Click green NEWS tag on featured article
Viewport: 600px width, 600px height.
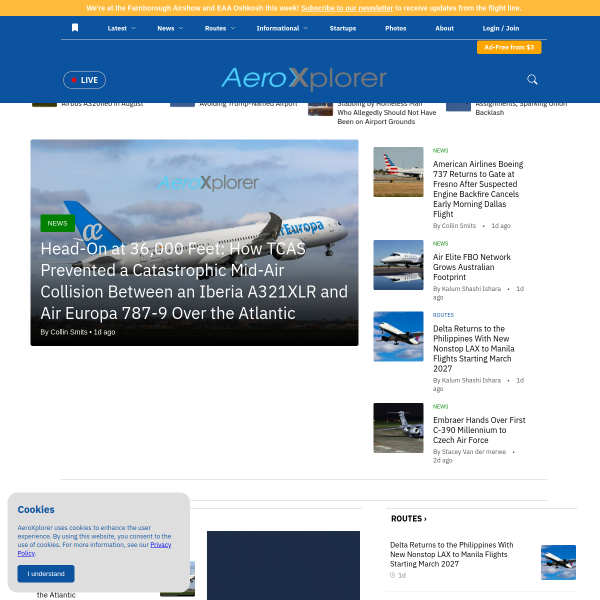coord(57,223)
